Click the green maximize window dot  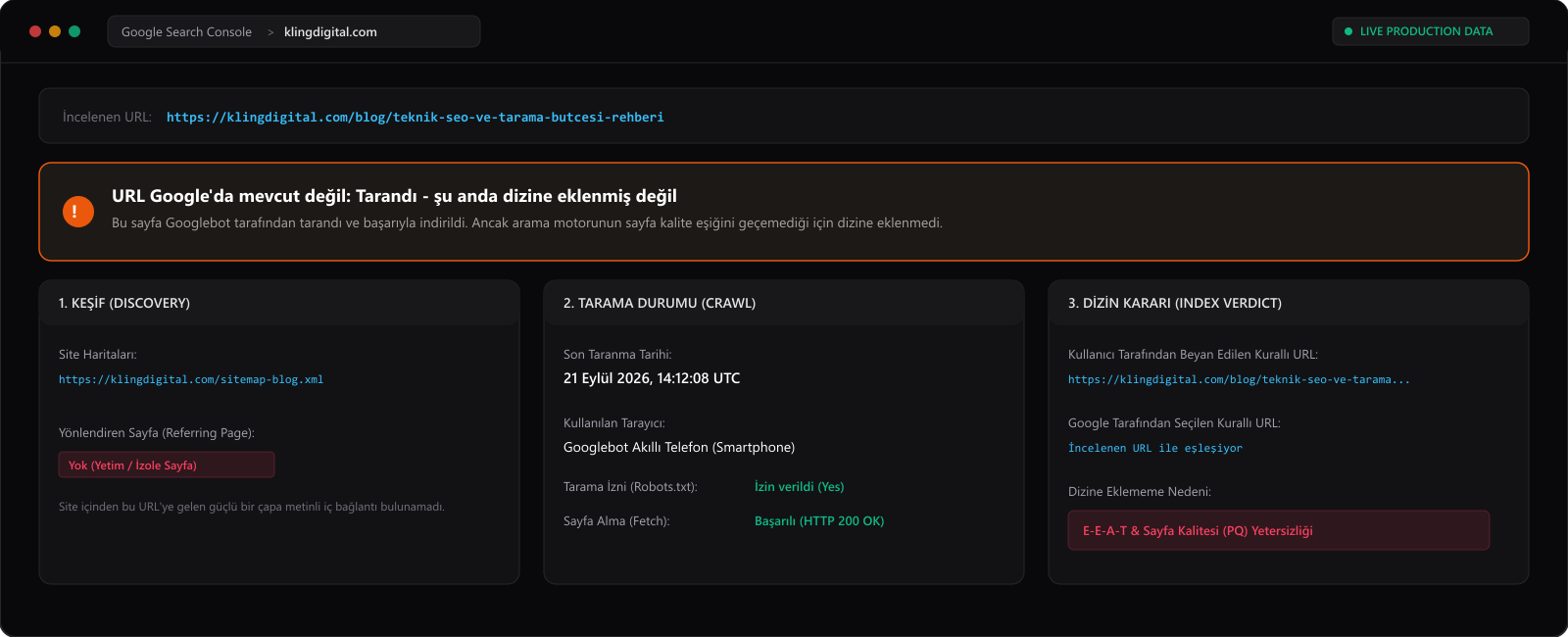coord(74,31)
